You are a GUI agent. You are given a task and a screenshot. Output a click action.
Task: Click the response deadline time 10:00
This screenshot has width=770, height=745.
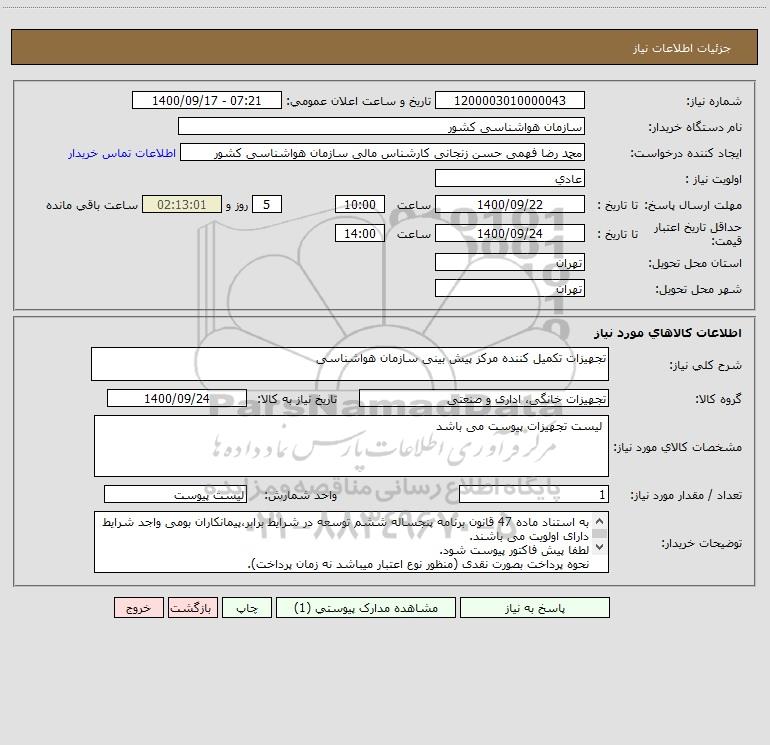coord(359,204)
